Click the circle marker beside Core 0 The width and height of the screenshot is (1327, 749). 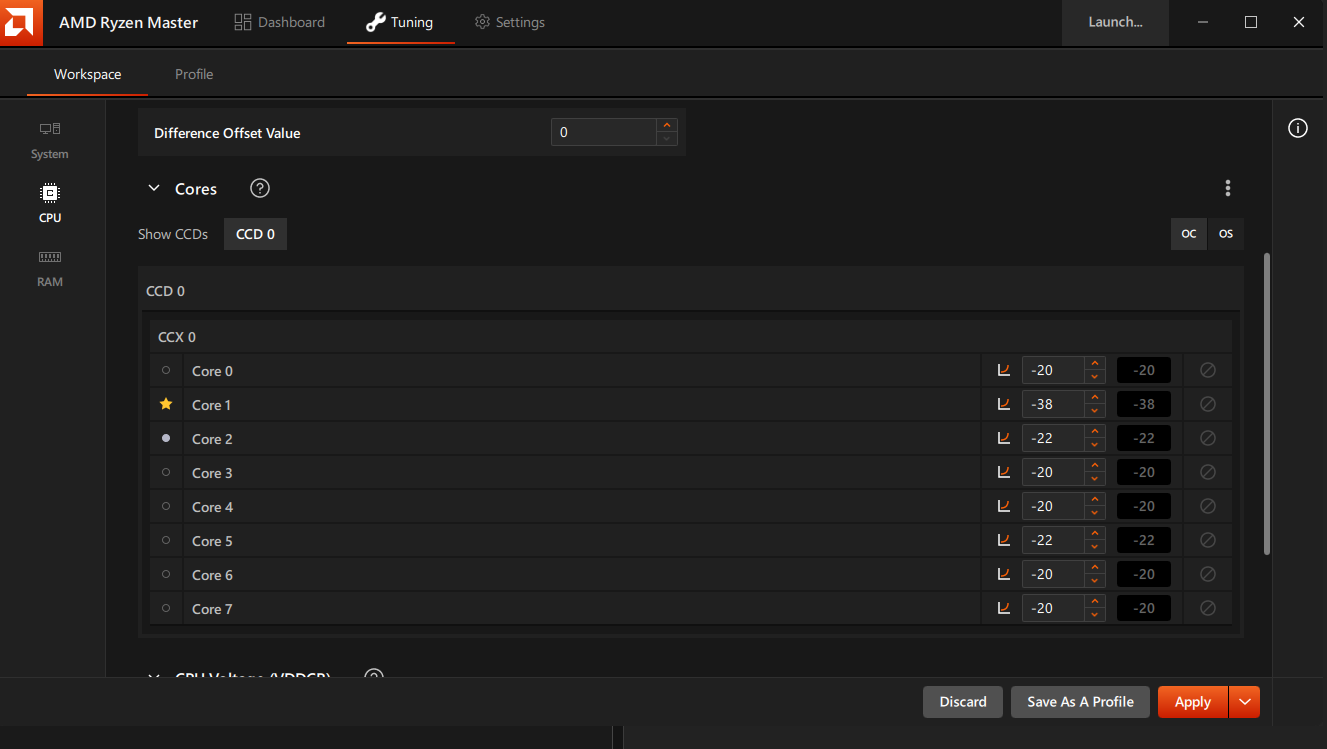coord(166,370)
